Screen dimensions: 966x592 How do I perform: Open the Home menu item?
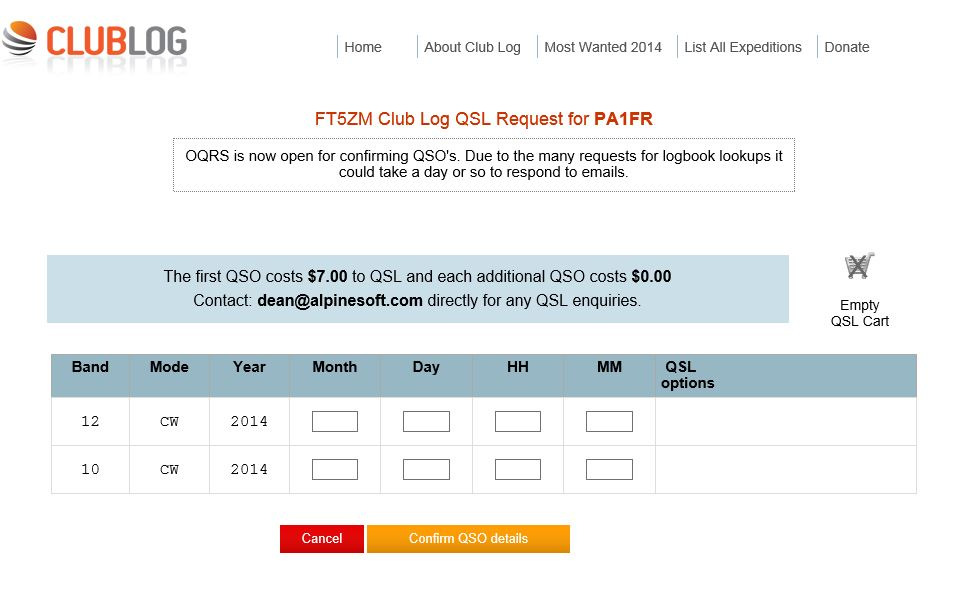(x=363, y=47)
